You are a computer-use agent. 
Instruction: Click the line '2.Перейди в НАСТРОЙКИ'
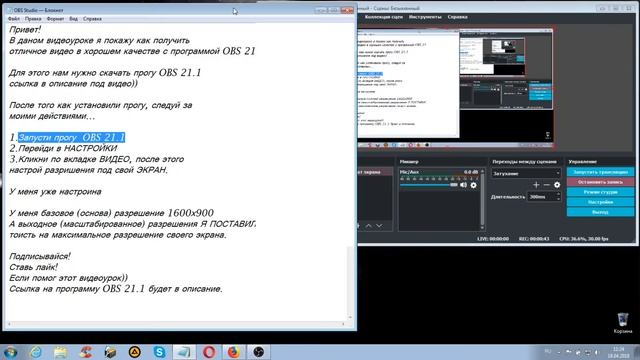[x=63, y=148]
